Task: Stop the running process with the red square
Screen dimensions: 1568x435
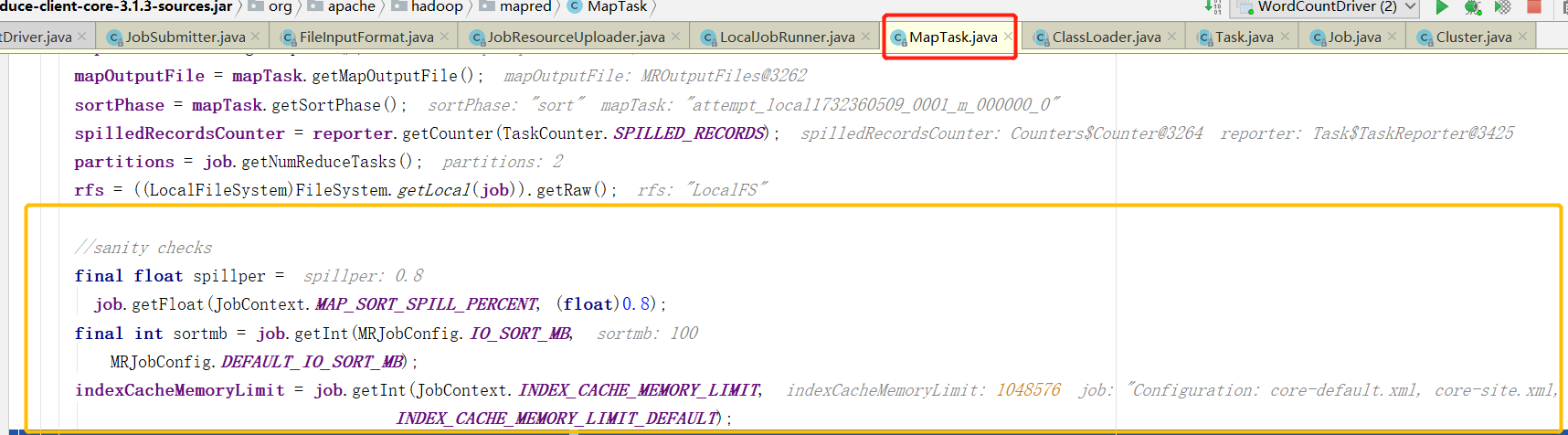Action: (1534, 6)
